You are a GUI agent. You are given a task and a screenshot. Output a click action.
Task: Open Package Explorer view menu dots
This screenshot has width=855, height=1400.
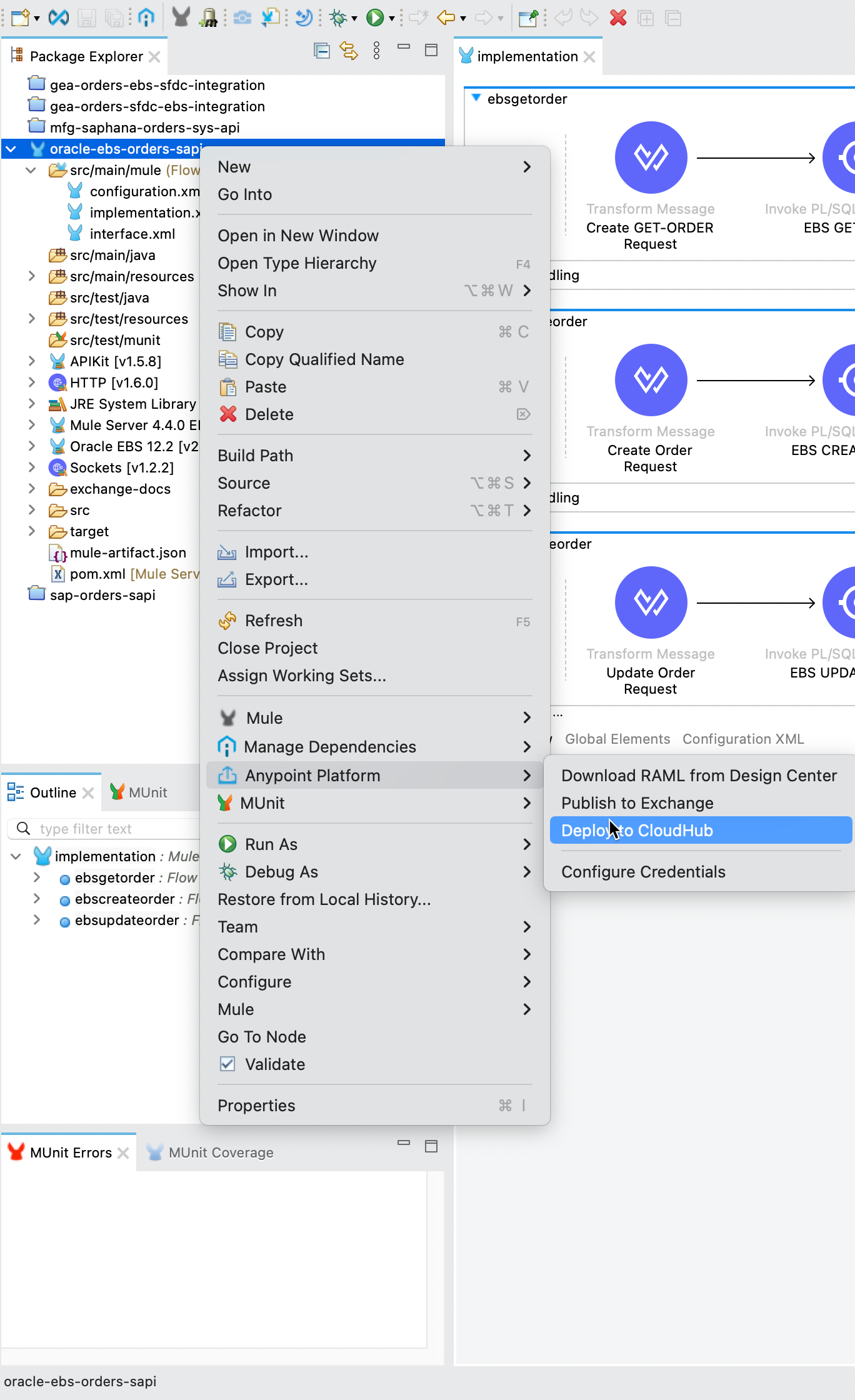click(x=376, y=50)
